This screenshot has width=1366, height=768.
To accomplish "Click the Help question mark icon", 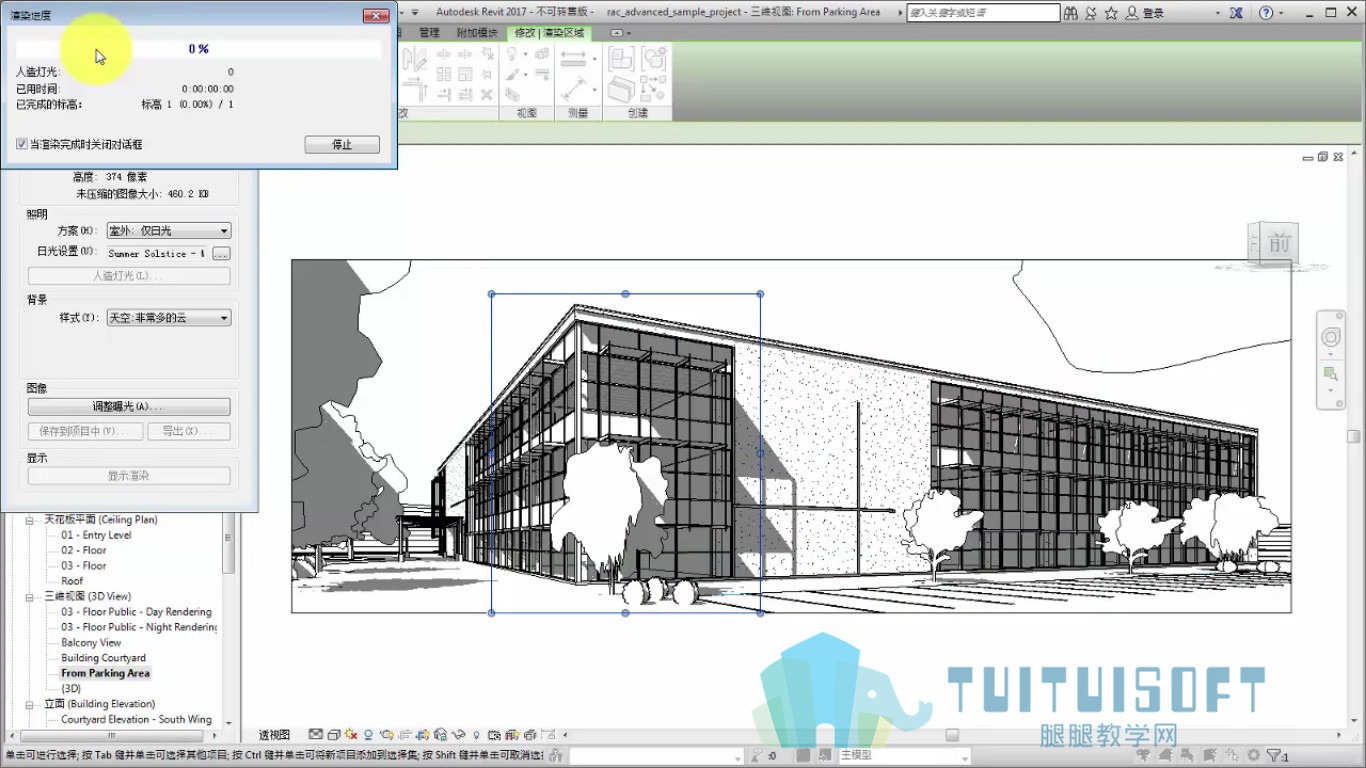I will click(1266, 13).
